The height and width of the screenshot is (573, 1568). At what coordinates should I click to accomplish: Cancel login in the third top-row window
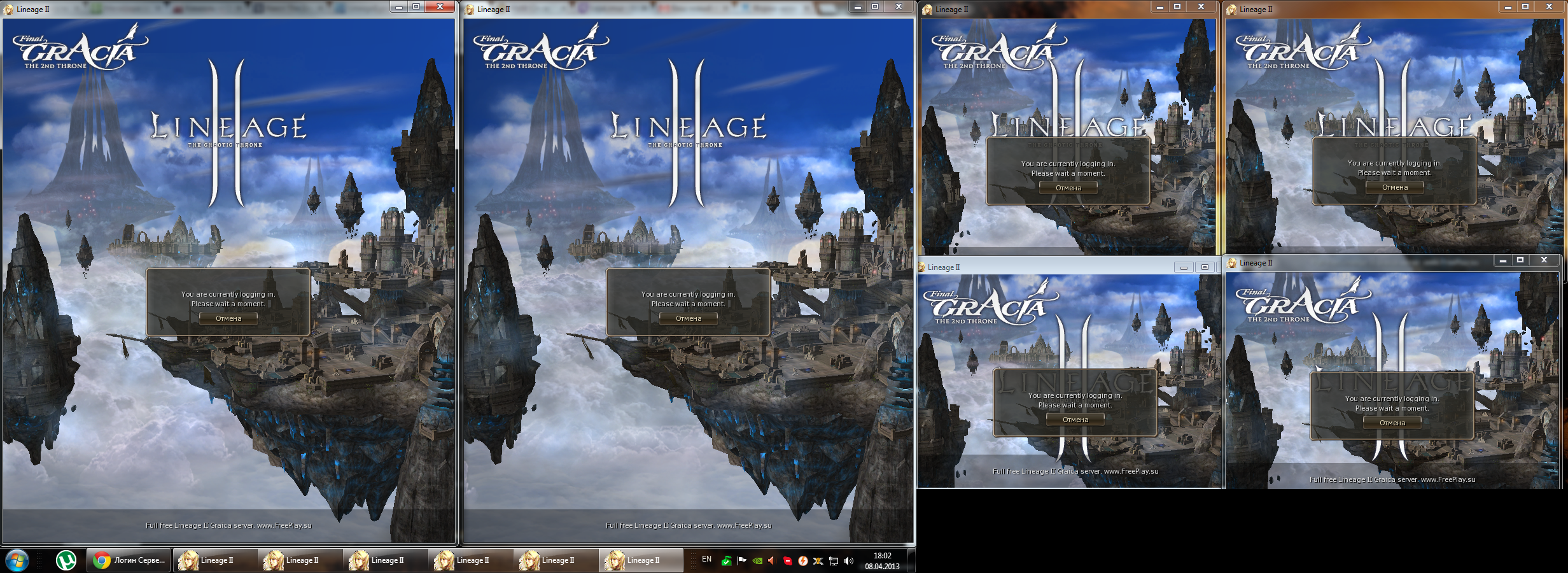(1068, 188)
